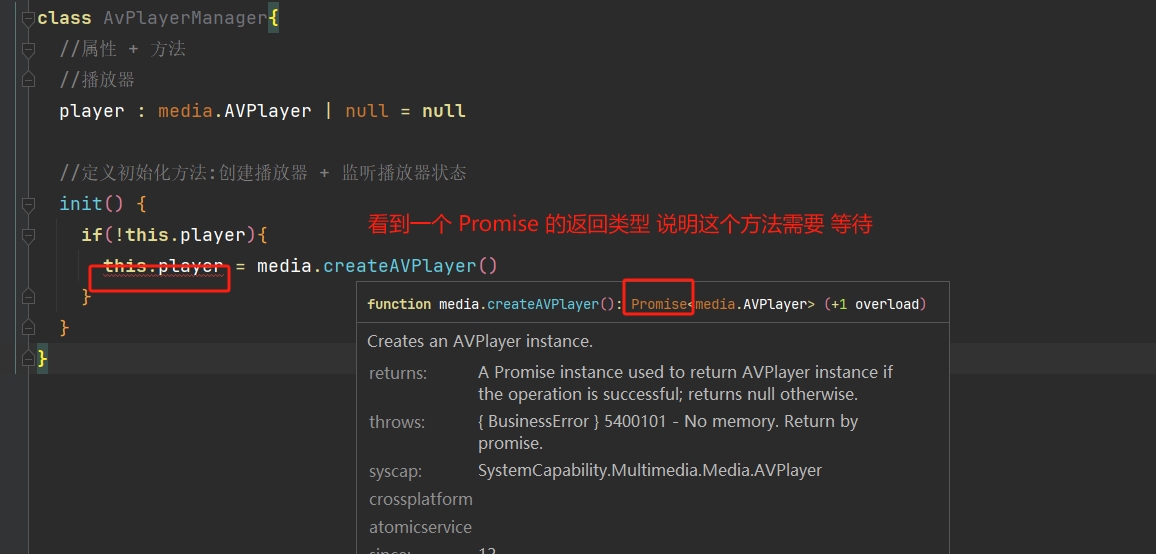Toggle fold marker beside the //属性 + 方法 comment
The image size is (1156, 554).
coord(28,49)
